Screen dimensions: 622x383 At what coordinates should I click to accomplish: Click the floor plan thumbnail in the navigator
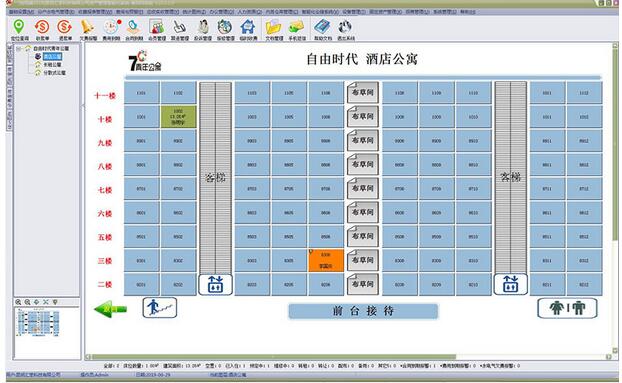[x=38, y=323]
